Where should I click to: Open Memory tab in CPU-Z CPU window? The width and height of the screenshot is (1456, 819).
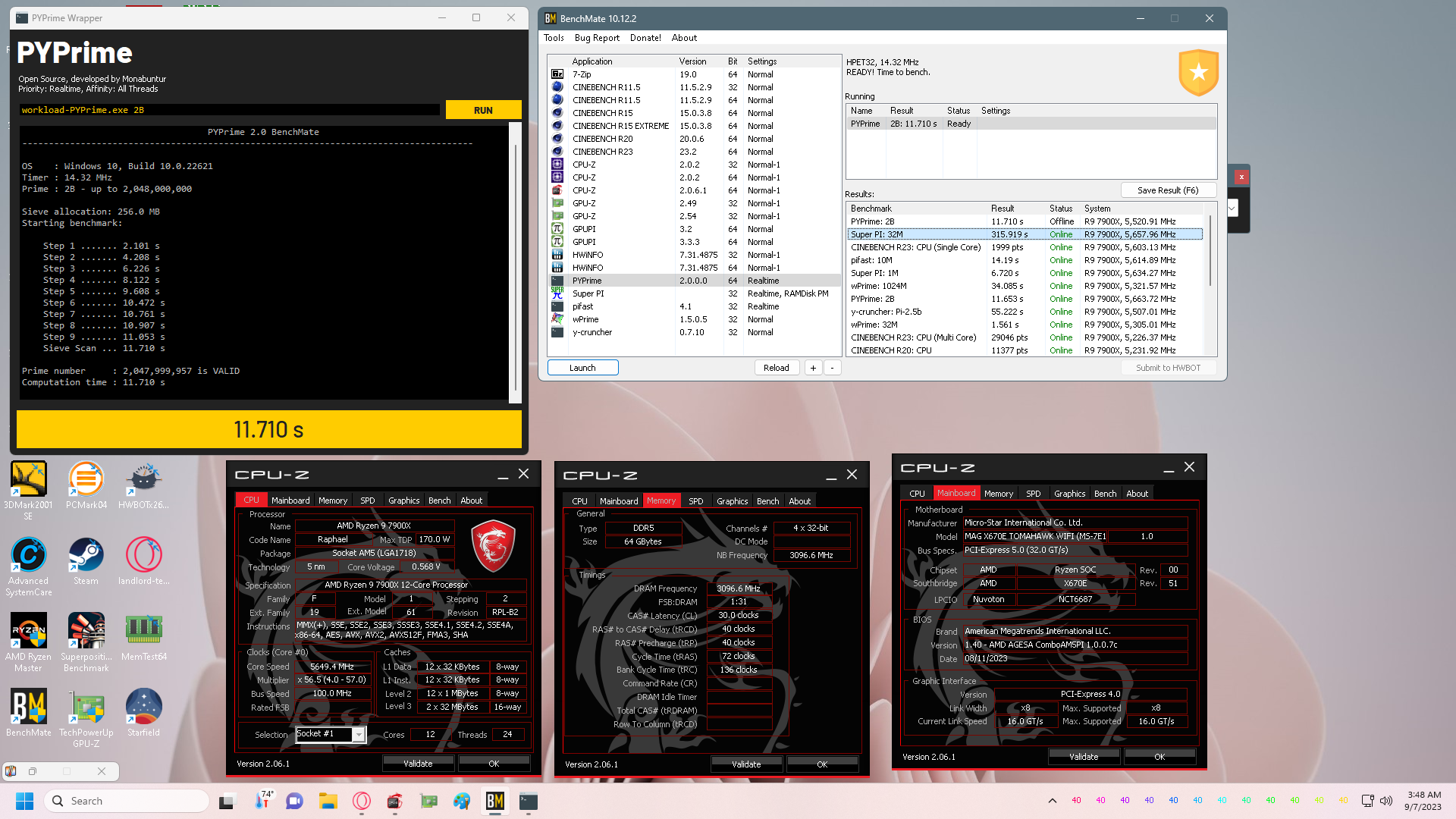(333, 500)
